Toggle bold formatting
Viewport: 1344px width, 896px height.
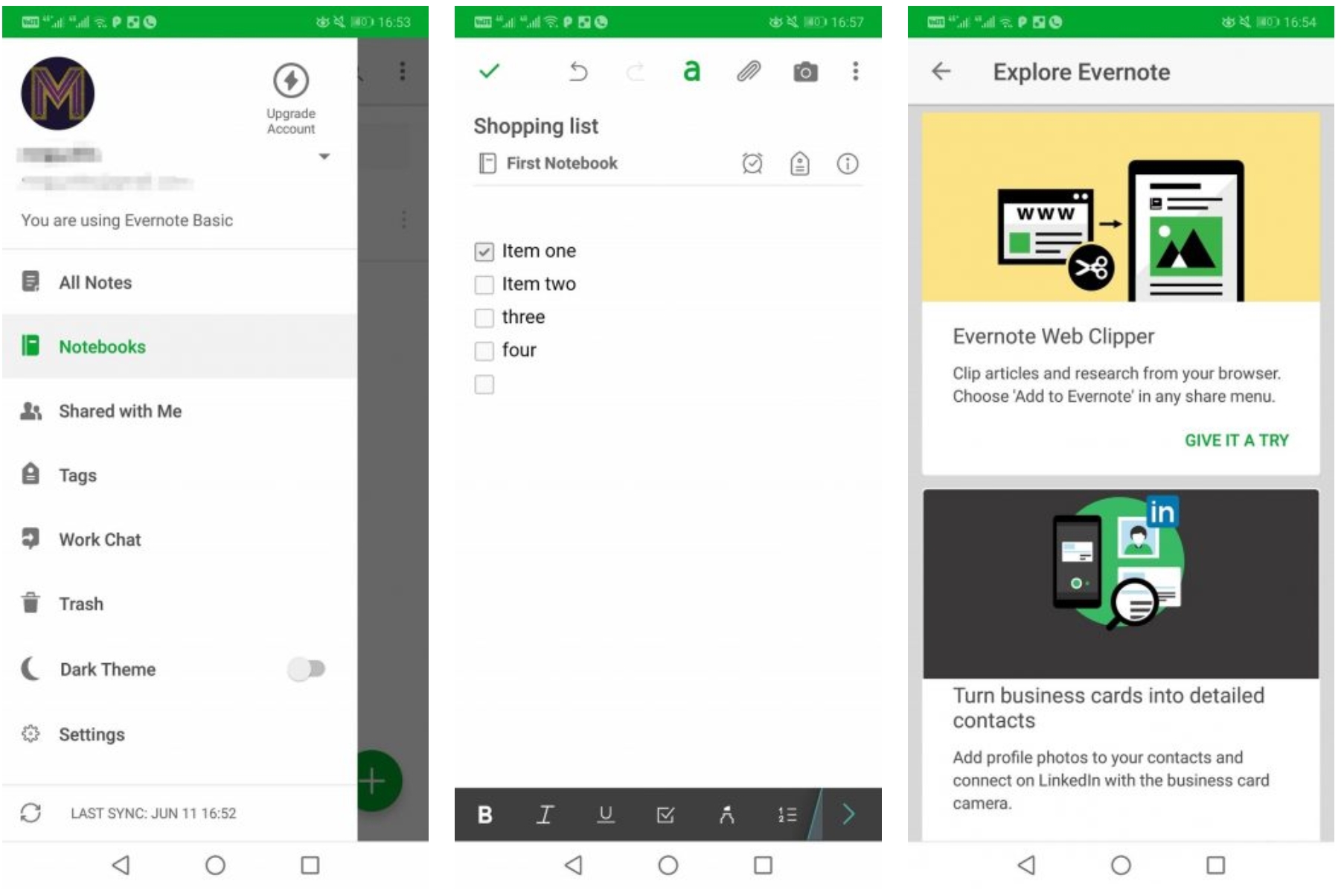coord(485,815)
